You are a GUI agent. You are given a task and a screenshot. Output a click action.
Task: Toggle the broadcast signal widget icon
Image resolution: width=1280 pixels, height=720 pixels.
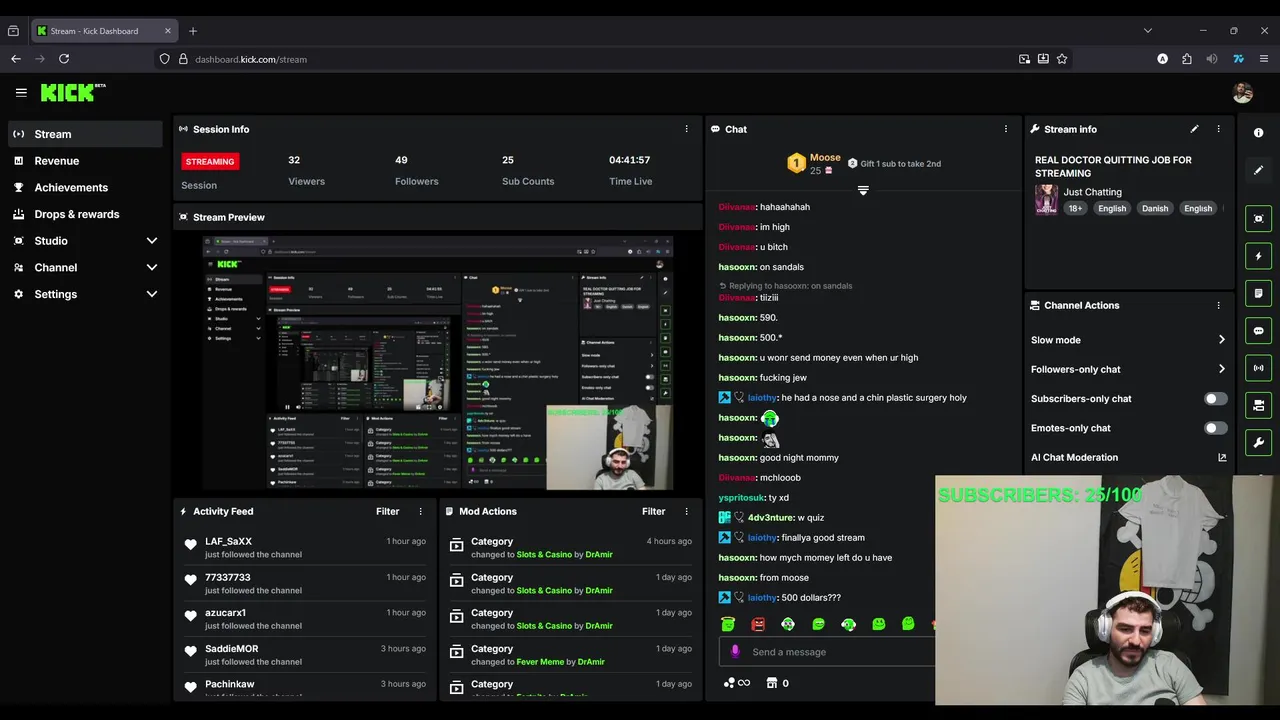[x=1258, y=368]
